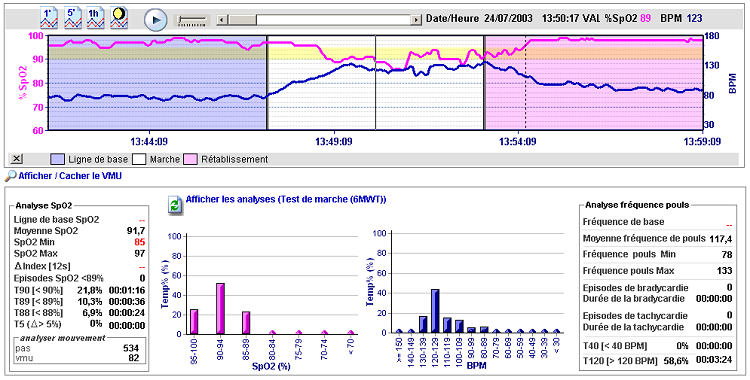Click the Episodes SpO2 <89% row
The height and width of the screenshot is (380, 750).
click(79, 279)
